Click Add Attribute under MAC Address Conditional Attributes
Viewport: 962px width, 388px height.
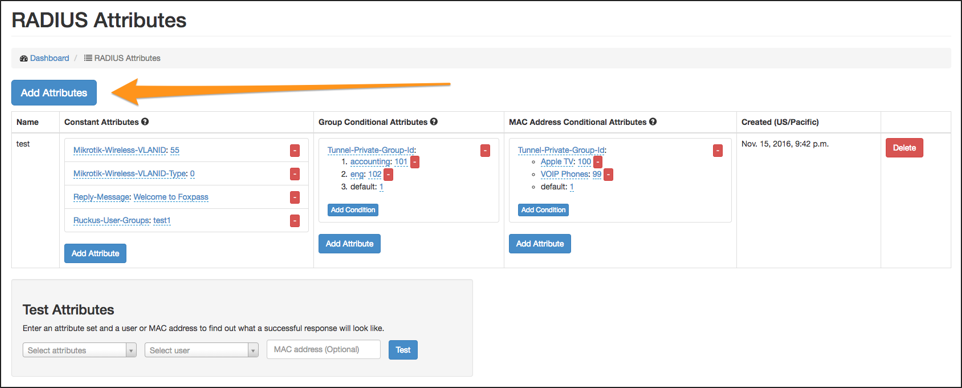(540, 244)
